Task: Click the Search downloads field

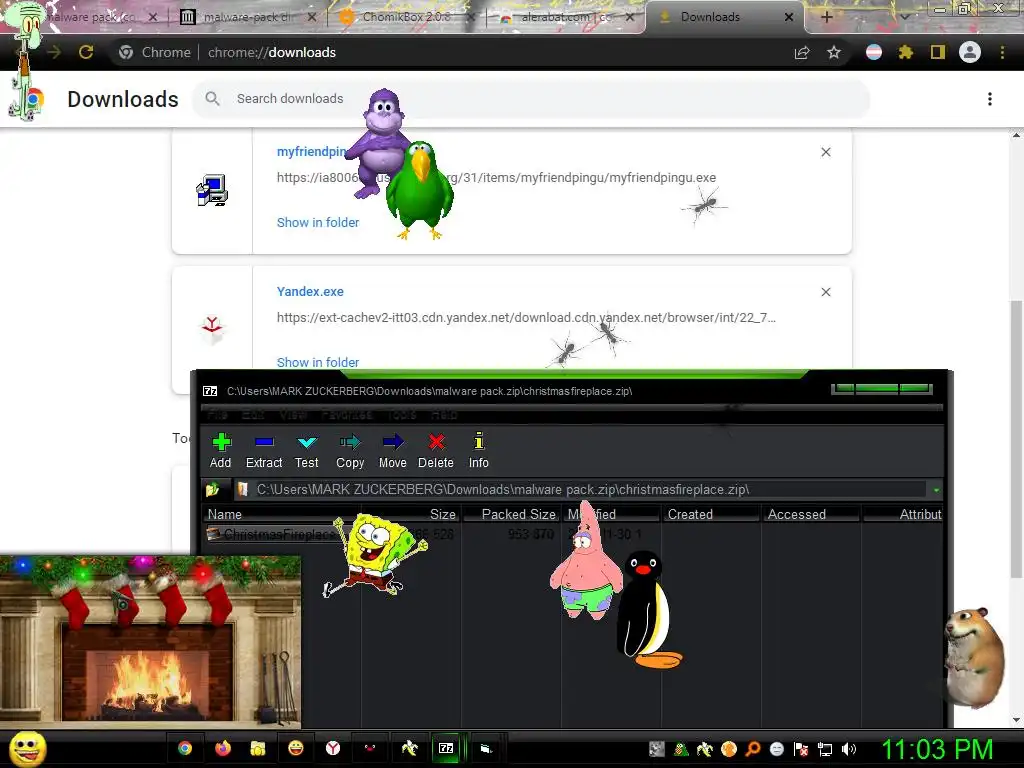Action: (530, 99)
